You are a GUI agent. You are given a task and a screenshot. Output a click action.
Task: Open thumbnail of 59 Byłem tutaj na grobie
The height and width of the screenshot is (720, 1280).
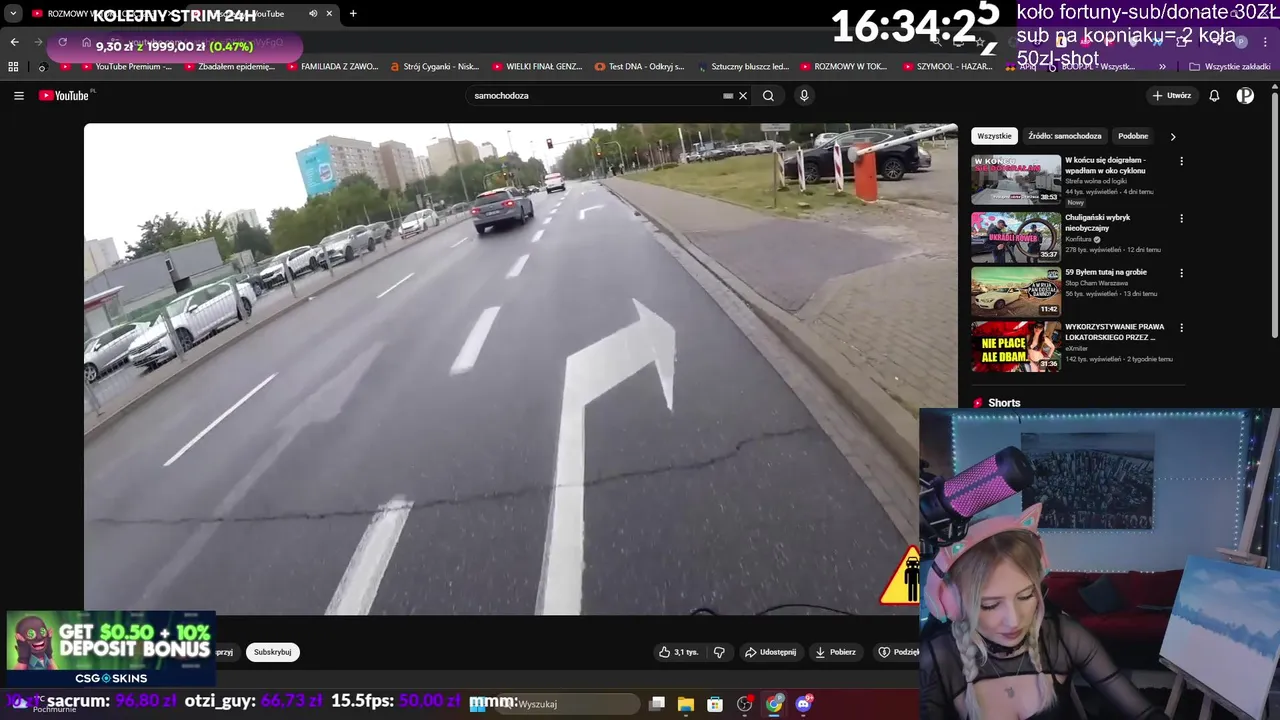[1016, 291]
